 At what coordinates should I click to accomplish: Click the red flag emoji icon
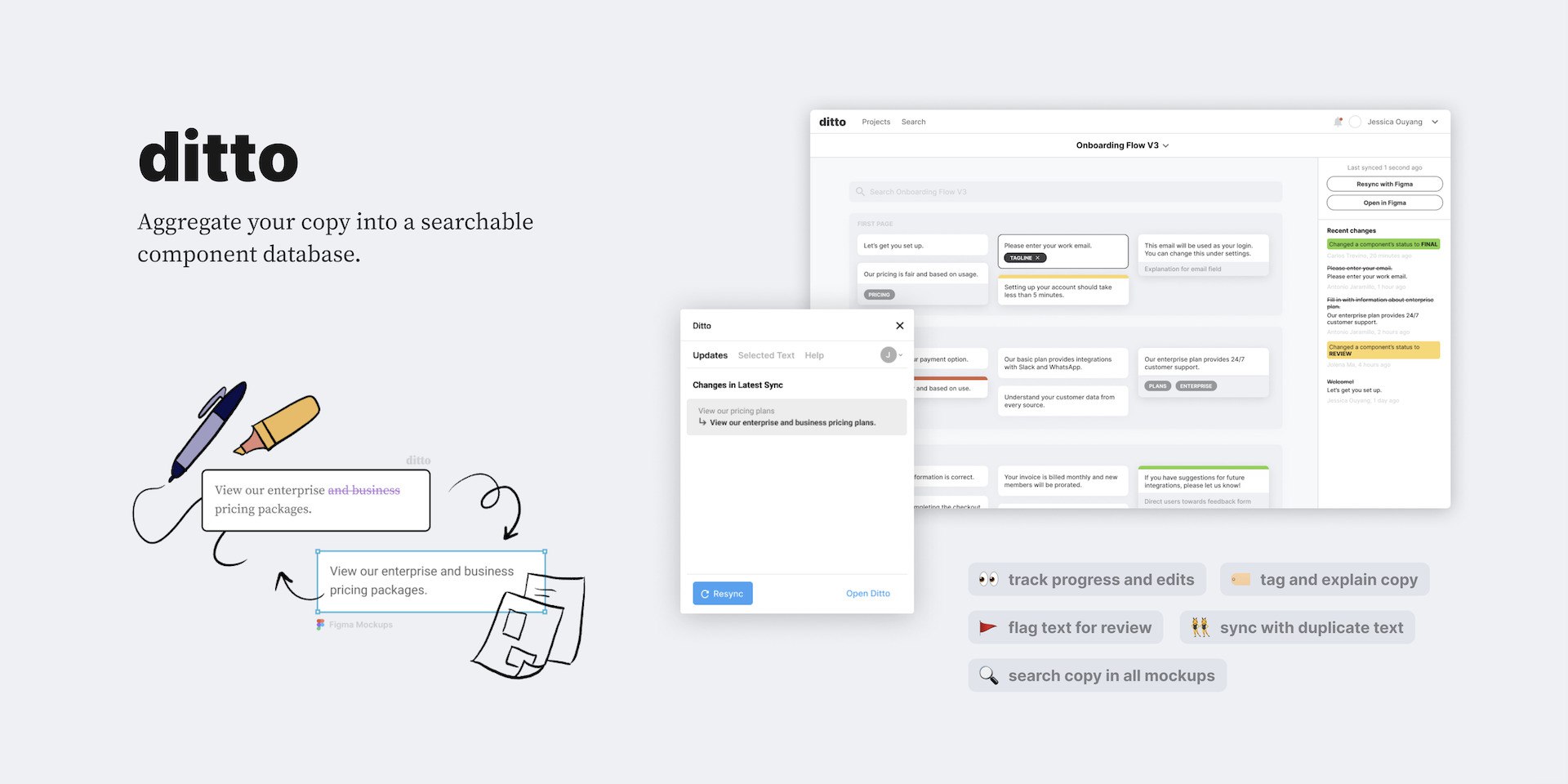988,627
